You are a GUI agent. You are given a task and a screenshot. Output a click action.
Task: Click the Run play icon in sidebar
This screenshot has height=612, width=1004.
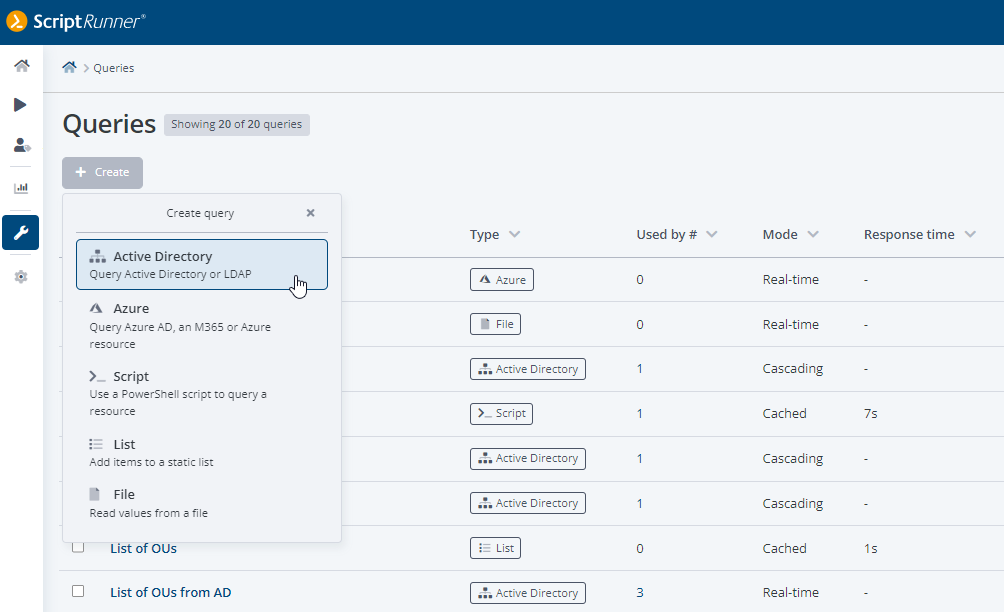pyautogui.click(x=21, y=105)
